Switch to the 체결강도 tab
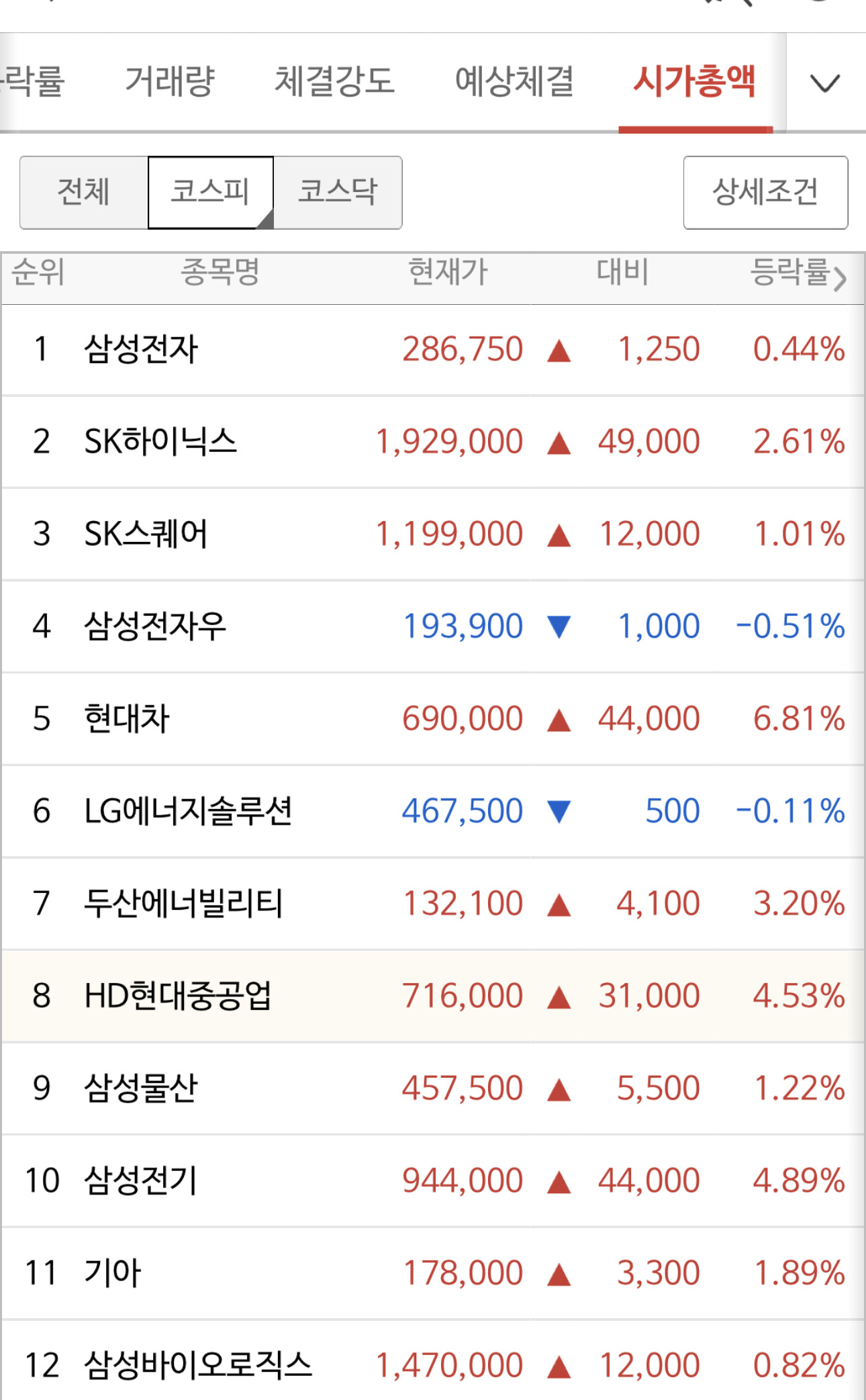The height and width of the screenshot is (1400, 866). point(334,81)
